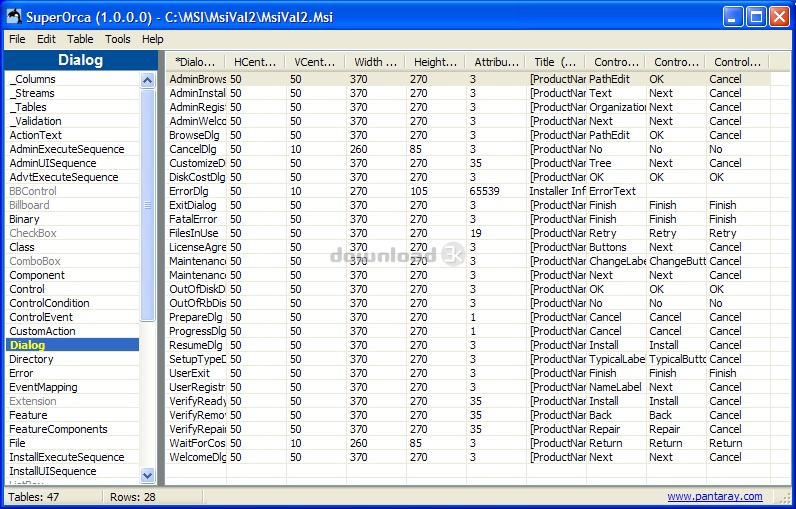Click the Height... column header
This screenshot has height=509, width=796.
(435, 62)
